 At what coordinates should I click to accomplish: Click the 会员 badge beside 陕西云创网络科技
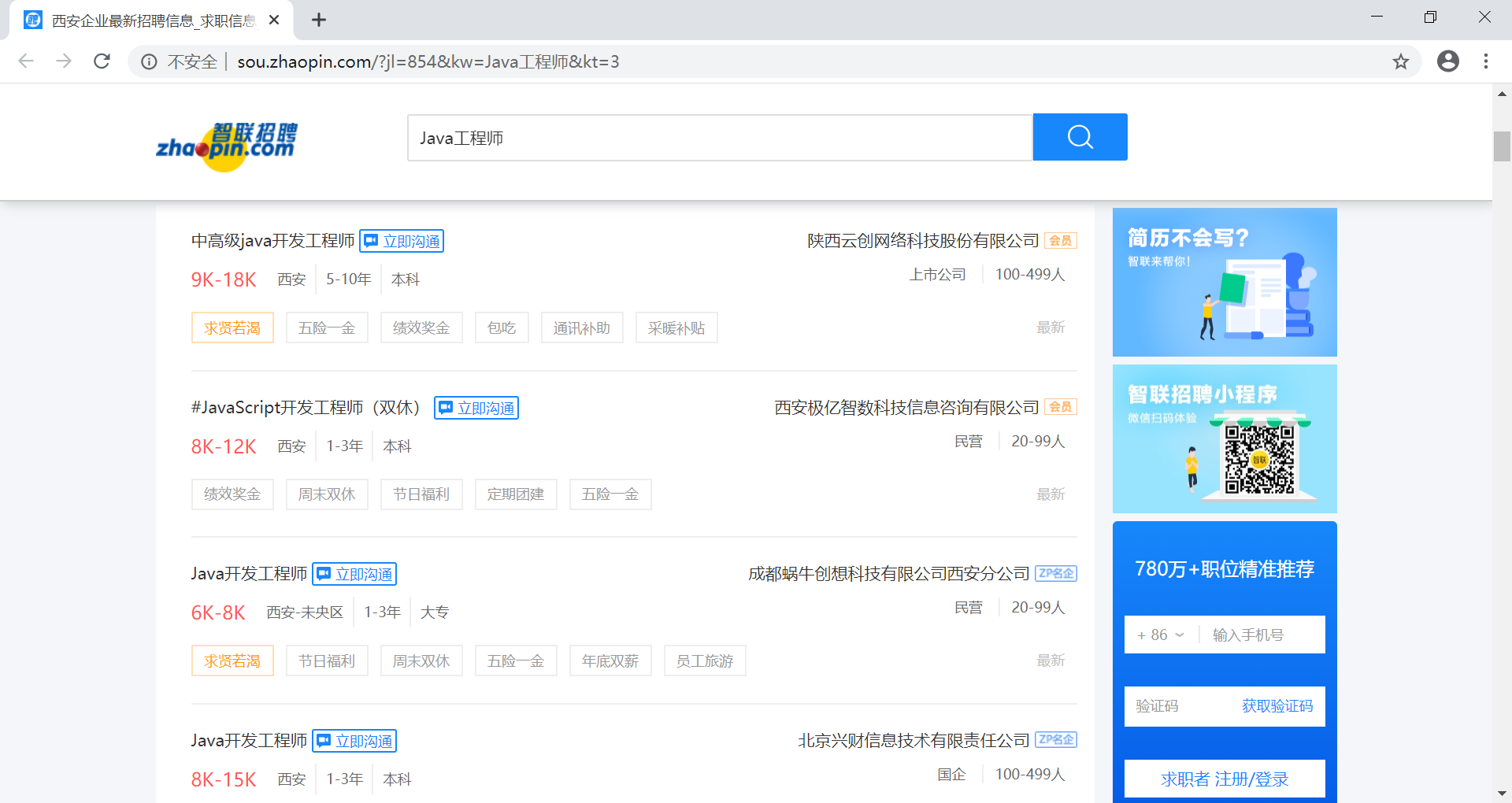coord(1059,240)
